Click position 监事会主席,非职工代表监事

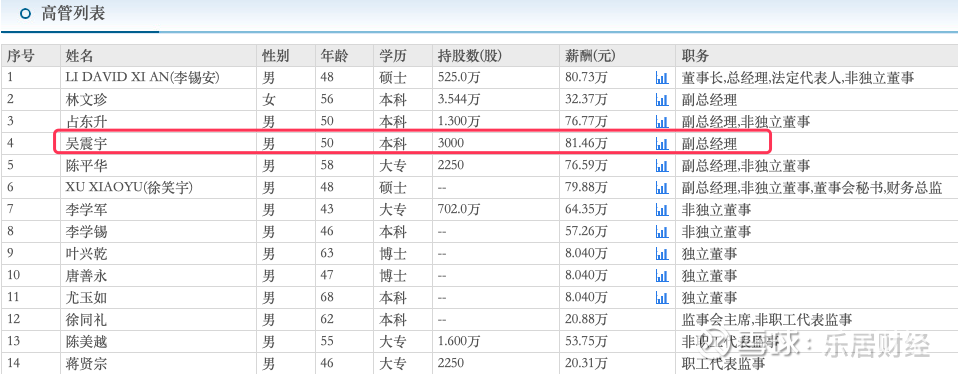tap(767, 320)
